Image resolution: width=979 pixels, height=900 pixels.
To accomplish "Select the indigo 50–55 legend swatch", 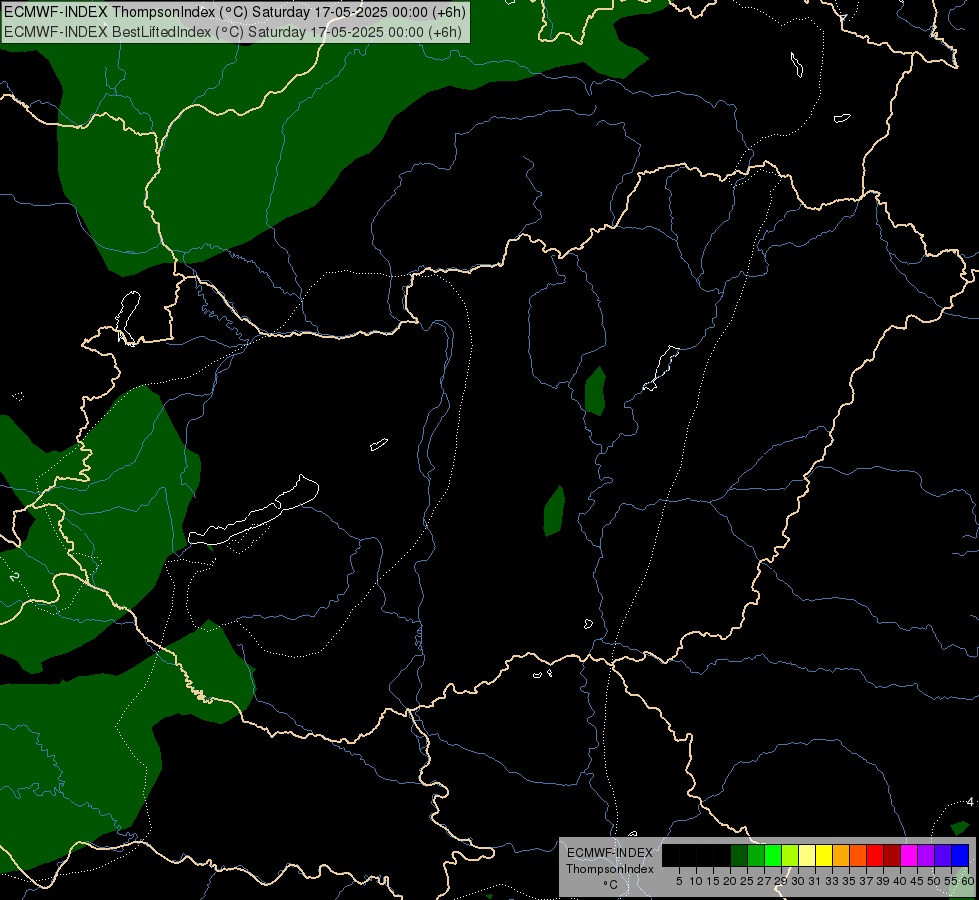I will coord(943,855).
